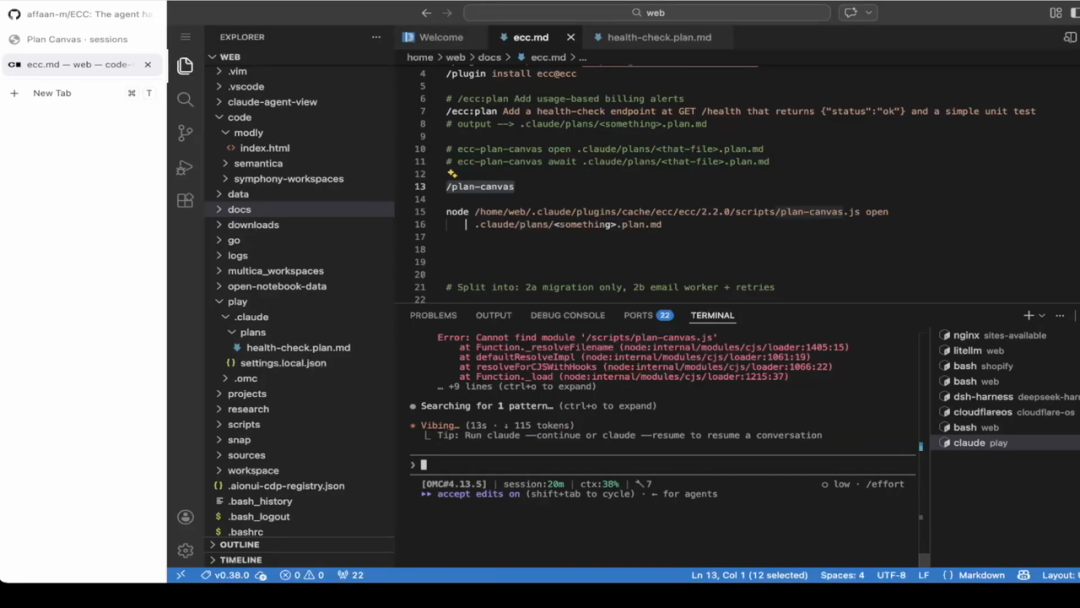Close the ecc.md browser tab
This screenshot has width=1080, height=608.
[147, 65]
